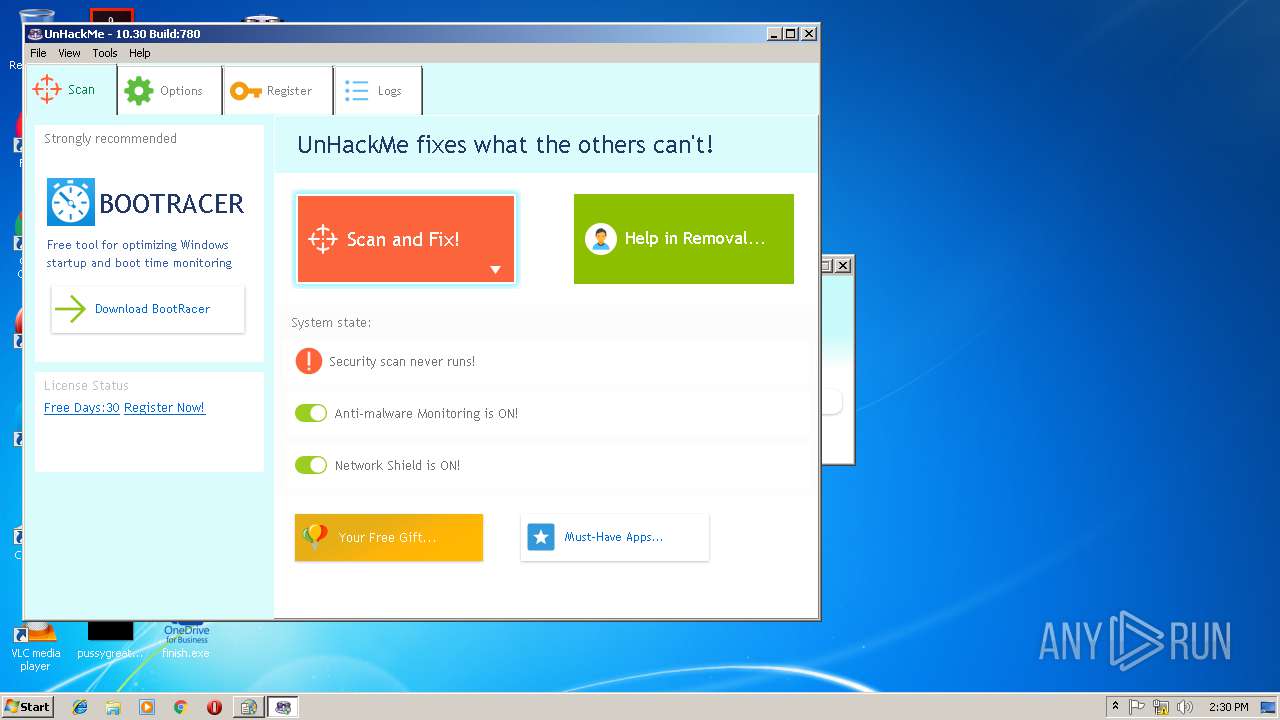This screenshot has height=720, width=1280.
Task: Open the Tools menu
Action: click(105, 53)
